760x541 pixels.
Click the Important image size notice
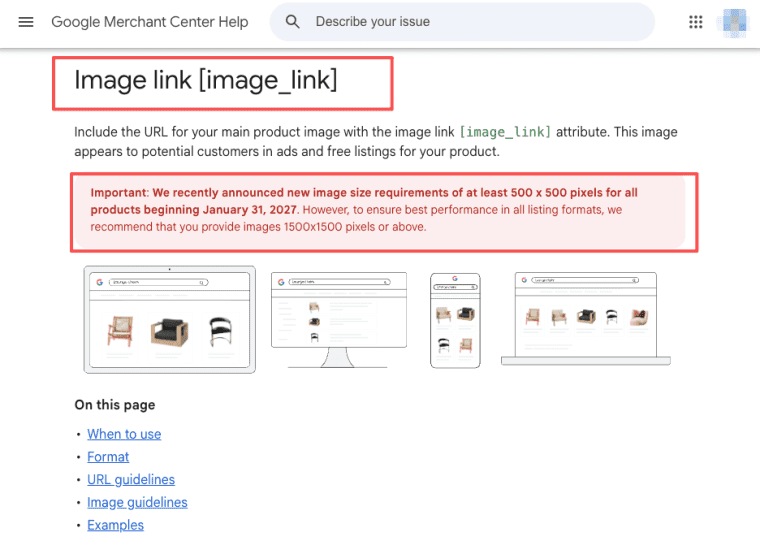click(380, 210)
